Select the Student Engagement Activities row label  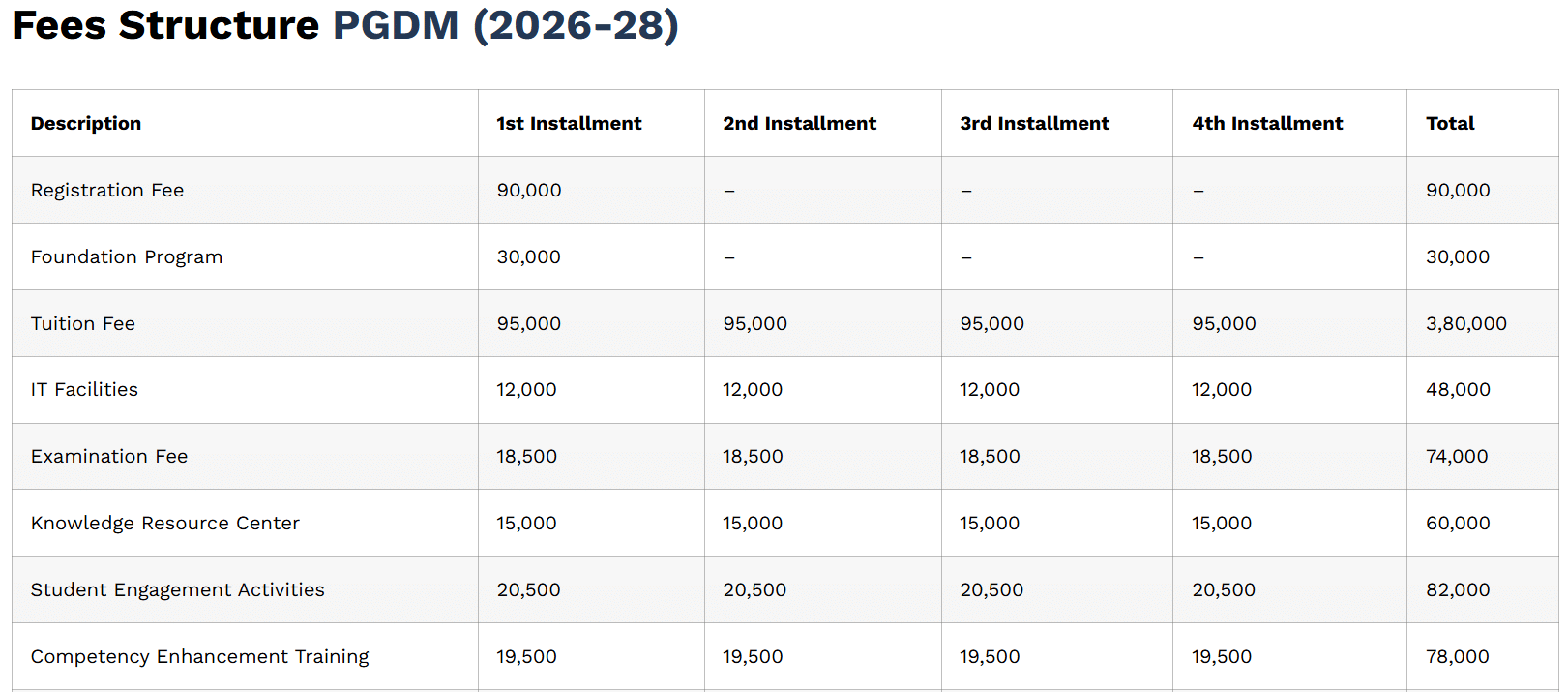178,589
